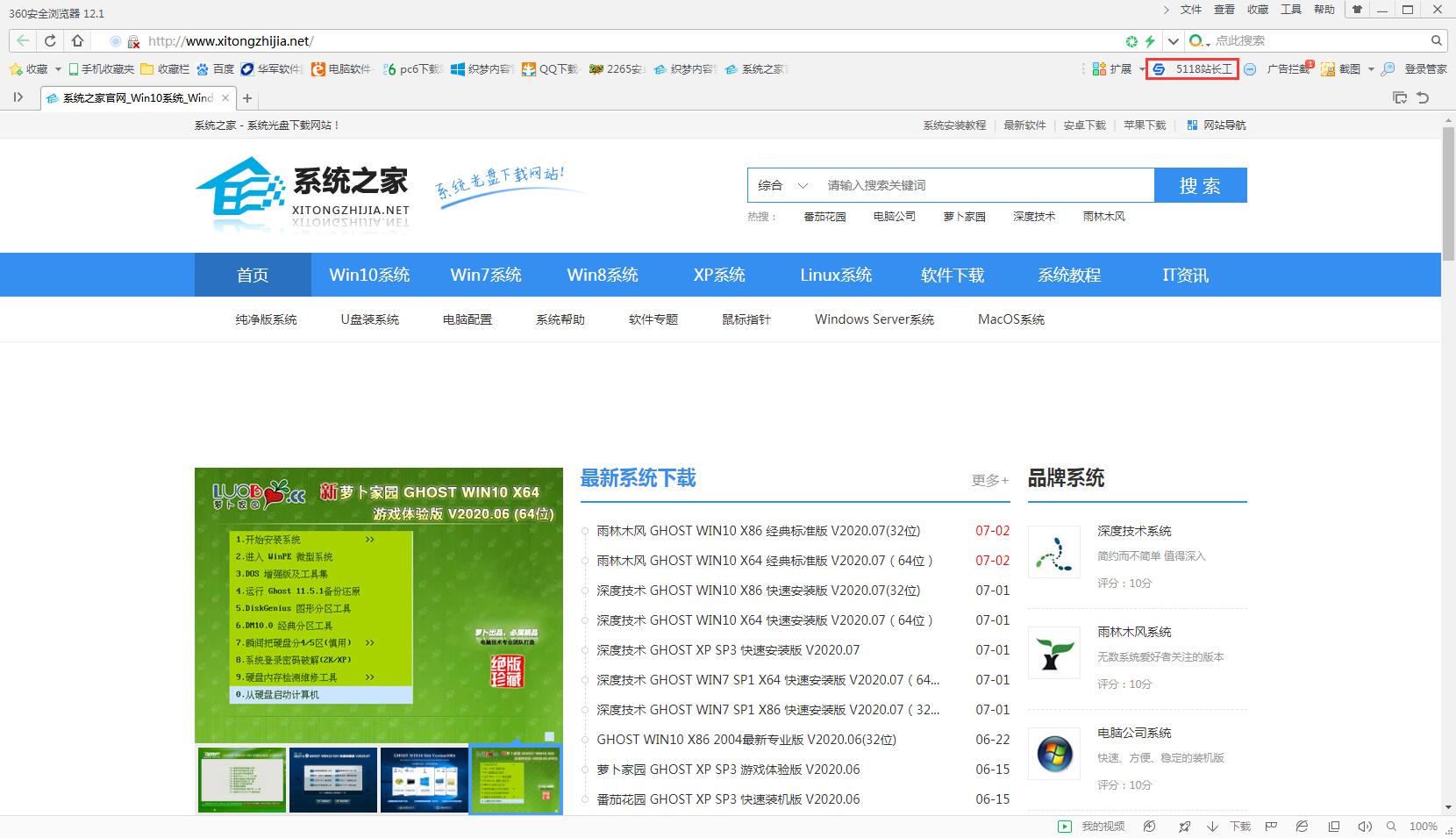Enable split-screen mode from status bar
This screenshot has width=1456, height=838.
tap(1333, 826)
